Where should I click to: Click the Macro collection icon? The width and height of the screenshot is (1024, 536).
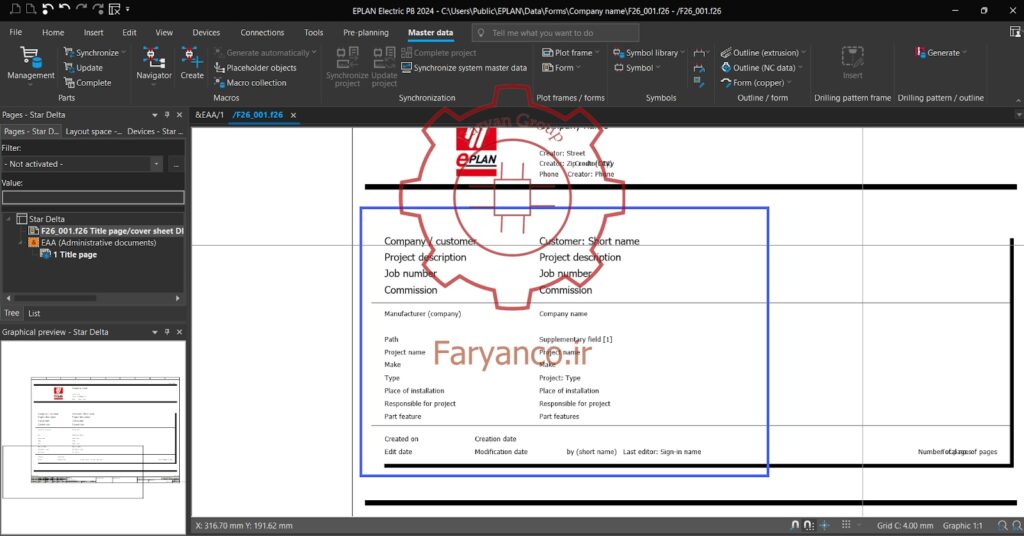[219, 83]
